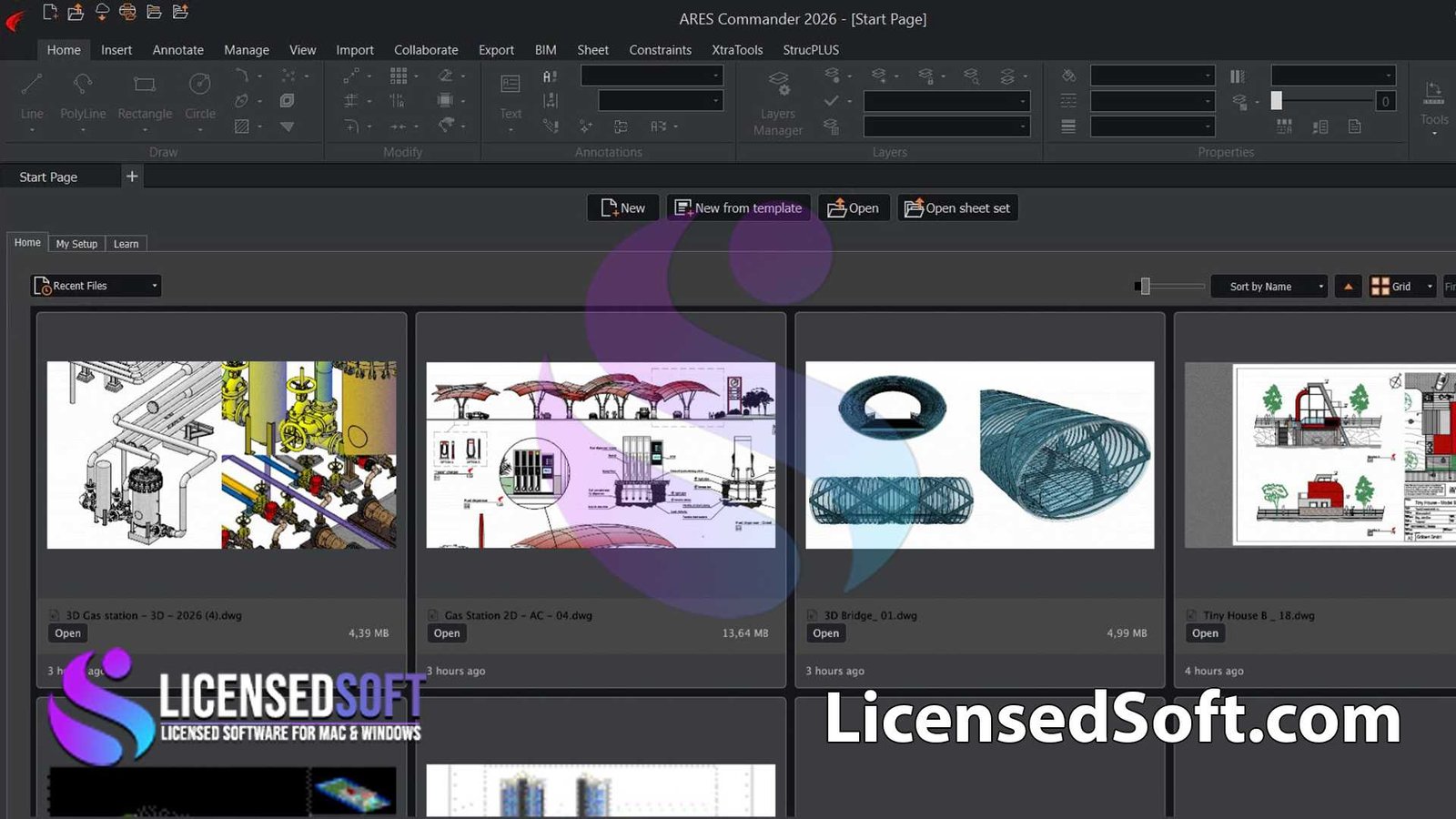Open the Recent Files dropdown

(x=96, y=286)
